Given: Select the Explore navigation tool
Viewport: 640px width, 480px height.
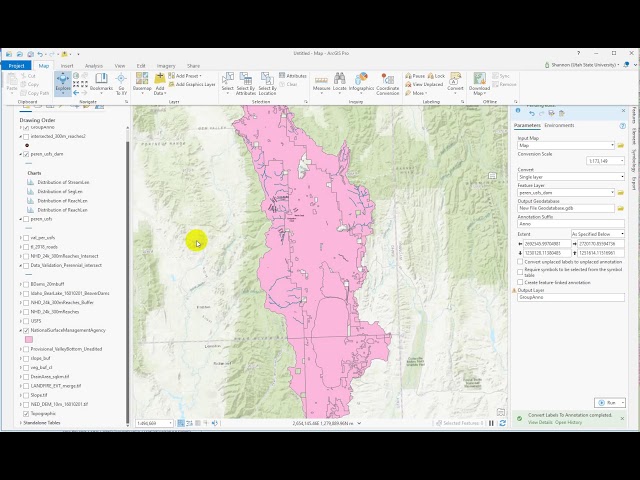Looking at the screenshot, I should tap(63, 83).
